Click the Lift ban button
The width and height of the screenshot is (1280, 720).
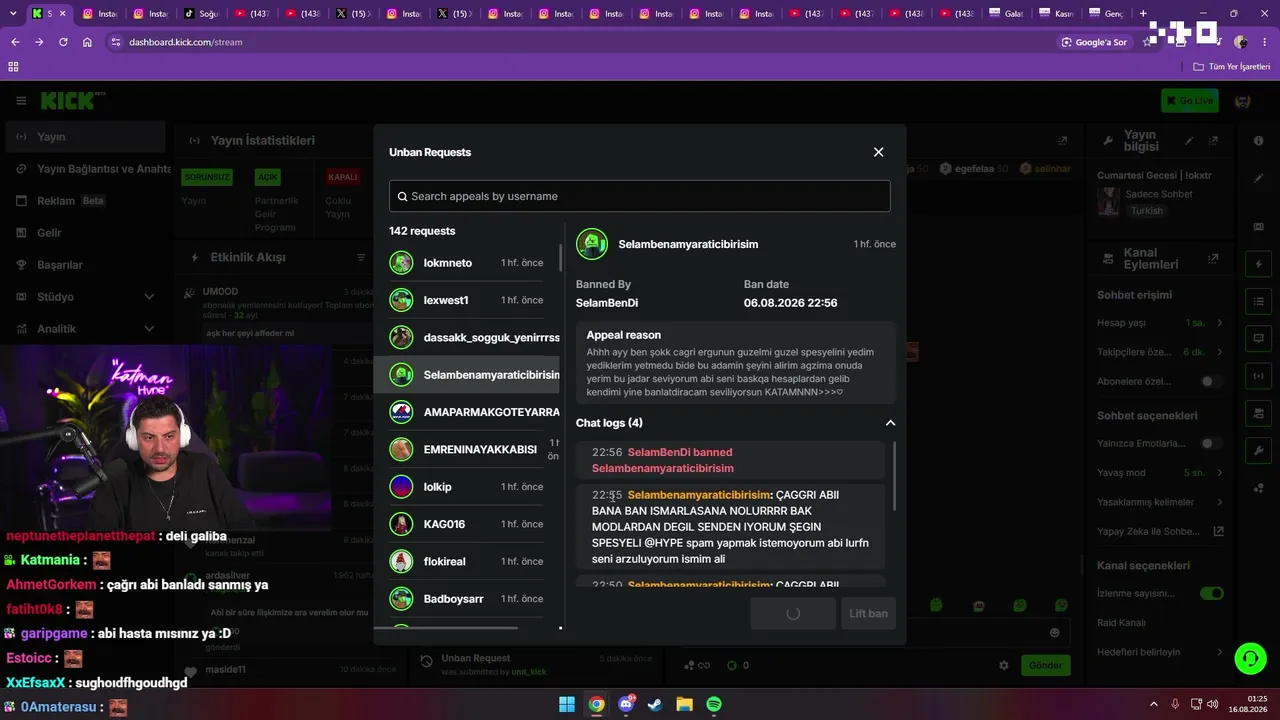point(868,613)
